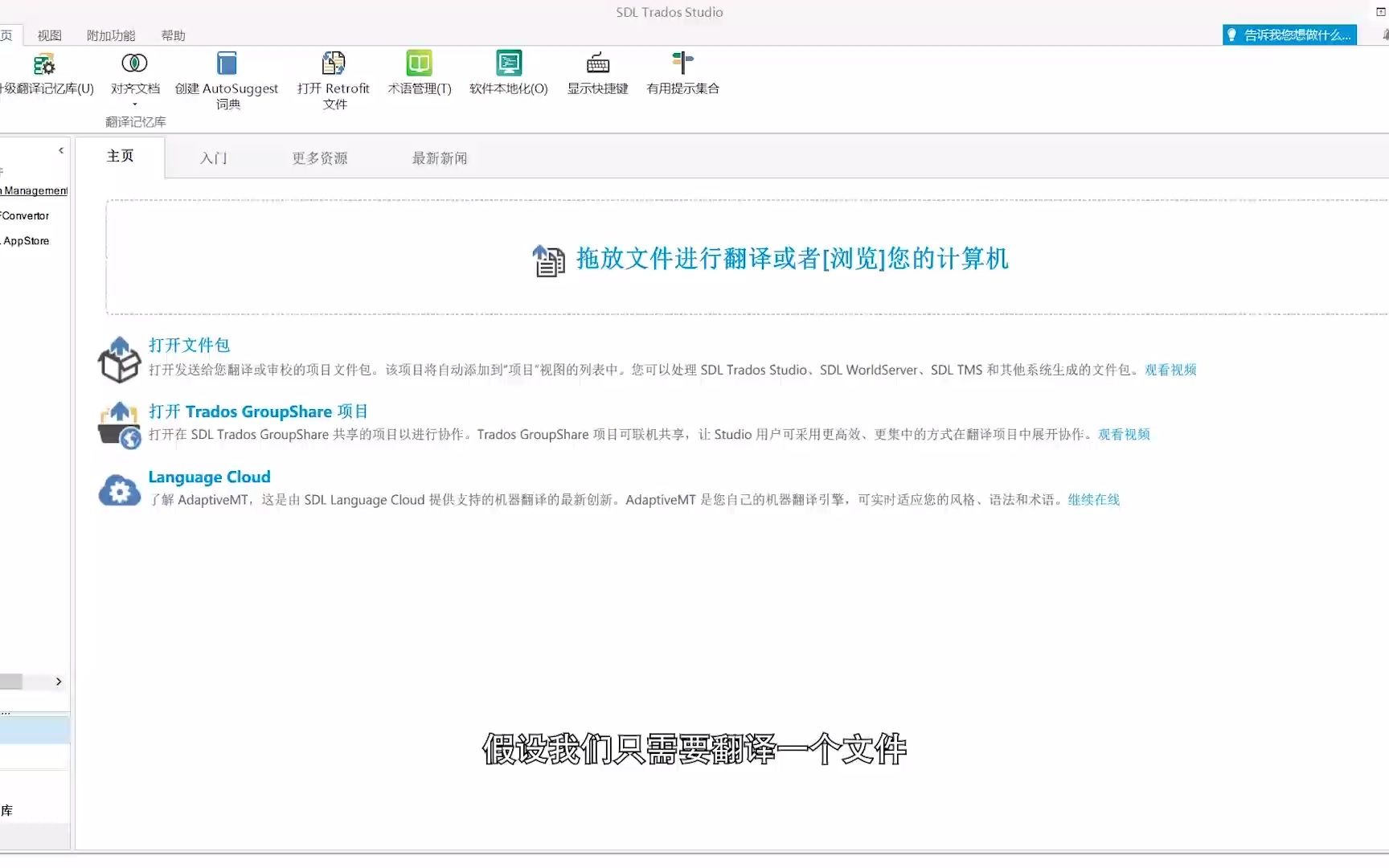
Task: Click the ribbon display options icon top right
Action: click(x=1380, y=12)
